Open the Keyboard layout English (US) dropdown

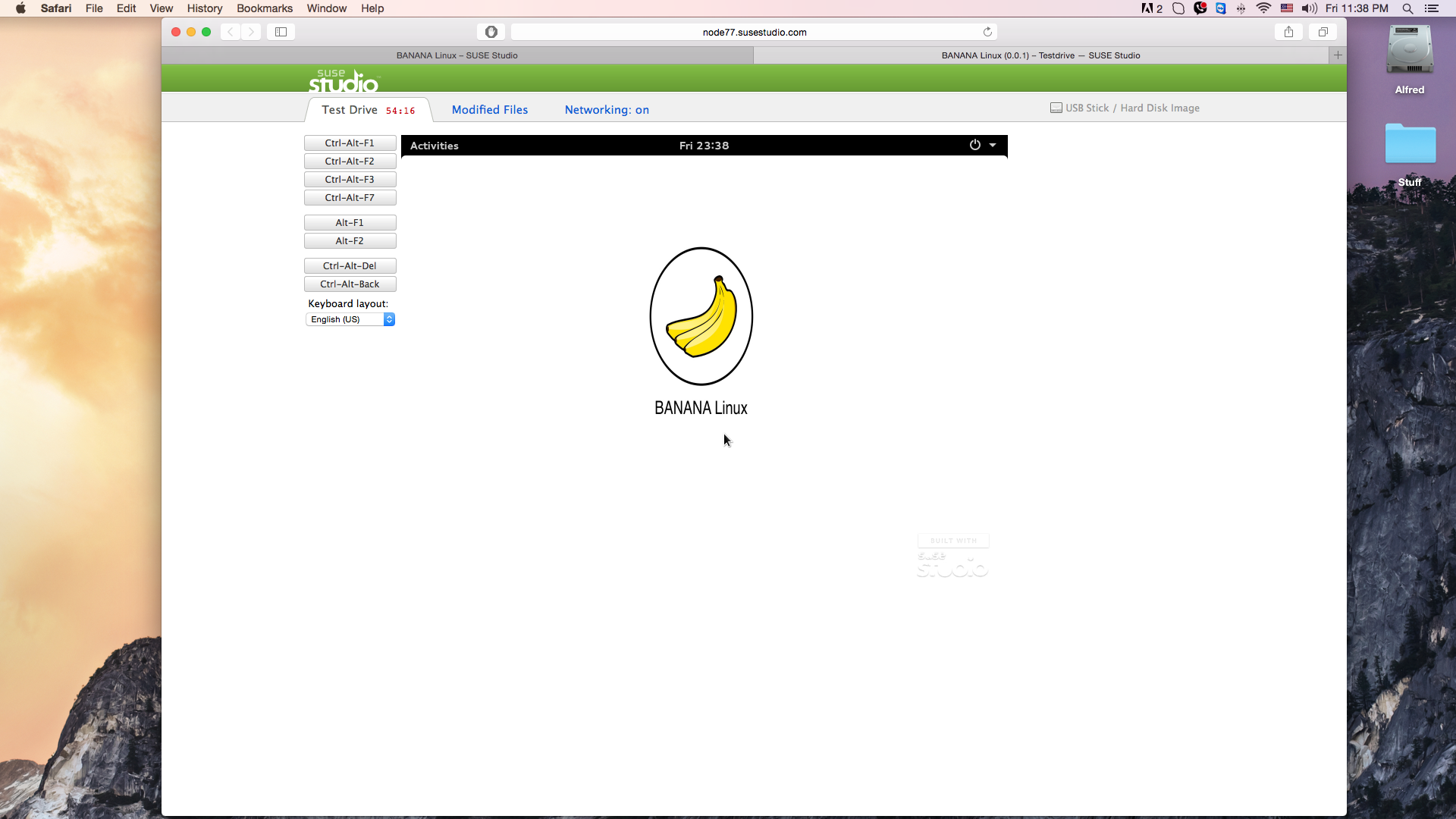[350, 319]
